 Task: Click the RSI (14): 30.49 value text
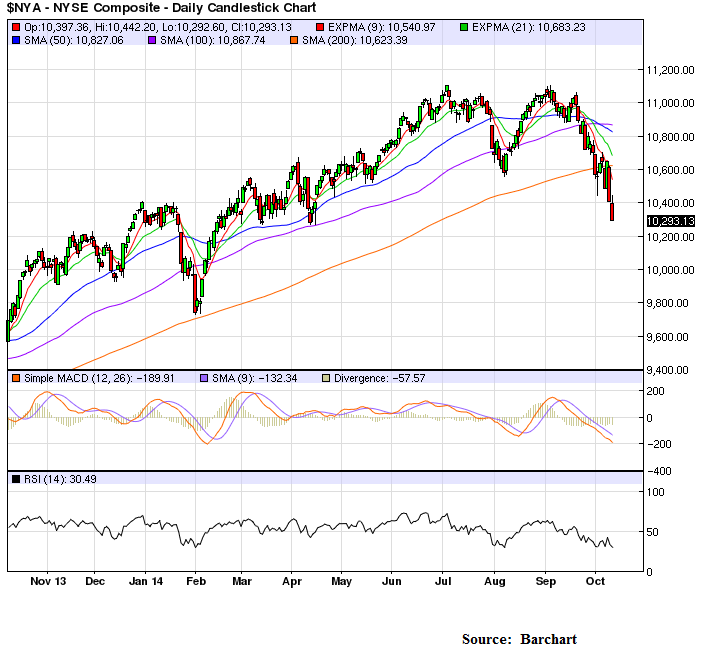pyautogui.click(x=56, y=480)
